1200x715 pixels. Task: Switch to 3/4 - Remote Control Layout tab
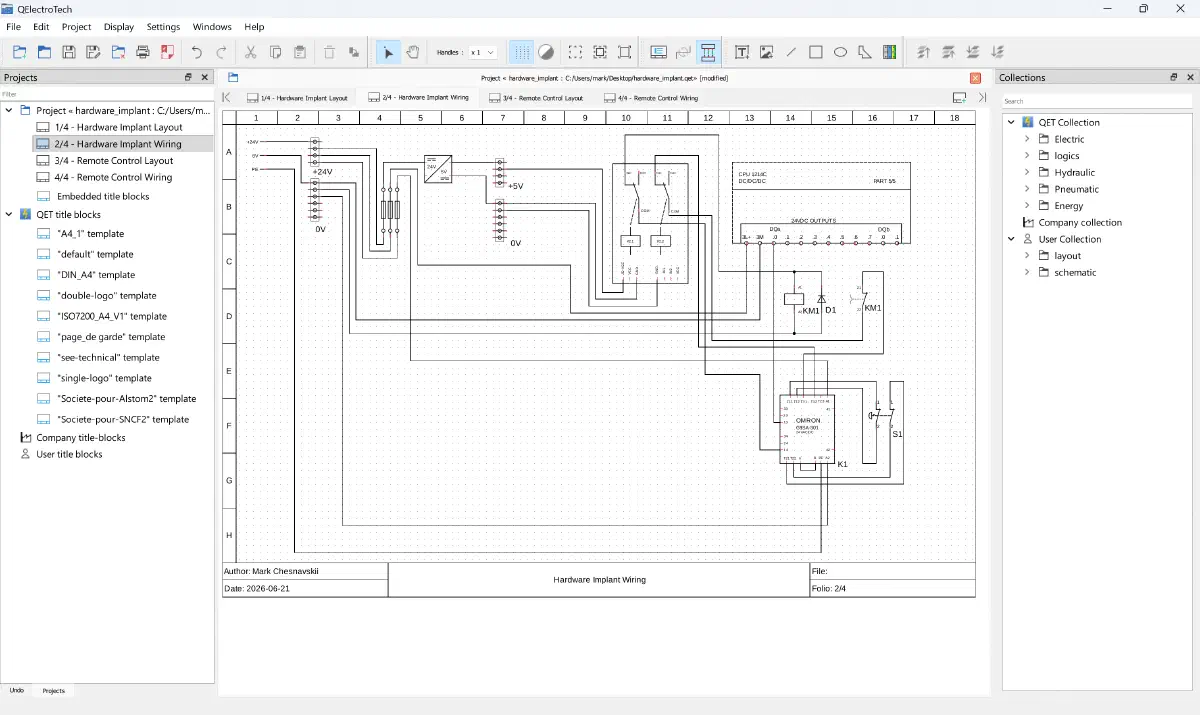tap(536, 98)
